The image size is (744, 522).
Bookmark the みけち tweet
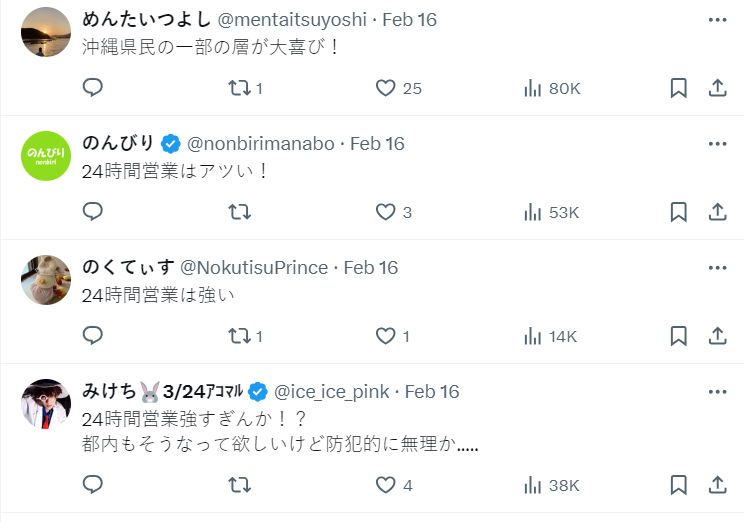(678, 485)
